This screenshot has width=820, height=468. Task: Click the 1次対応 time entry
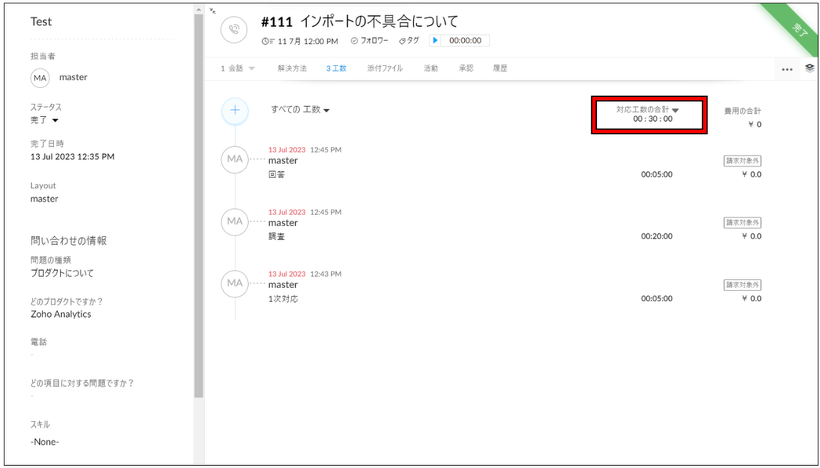(283, 299)
